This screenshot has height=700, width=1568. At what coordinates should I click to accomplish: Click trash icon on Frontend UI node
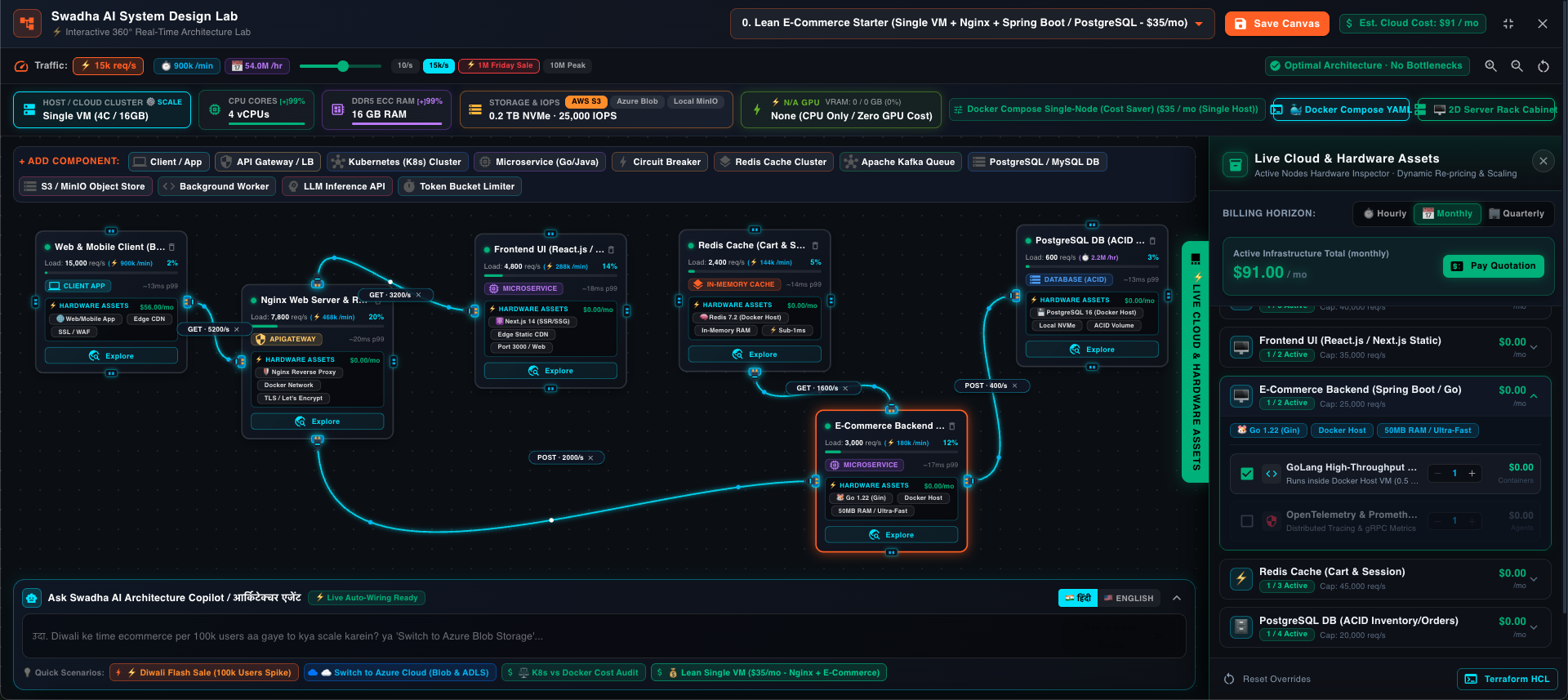pyautogui.click(x=611, y=250)
